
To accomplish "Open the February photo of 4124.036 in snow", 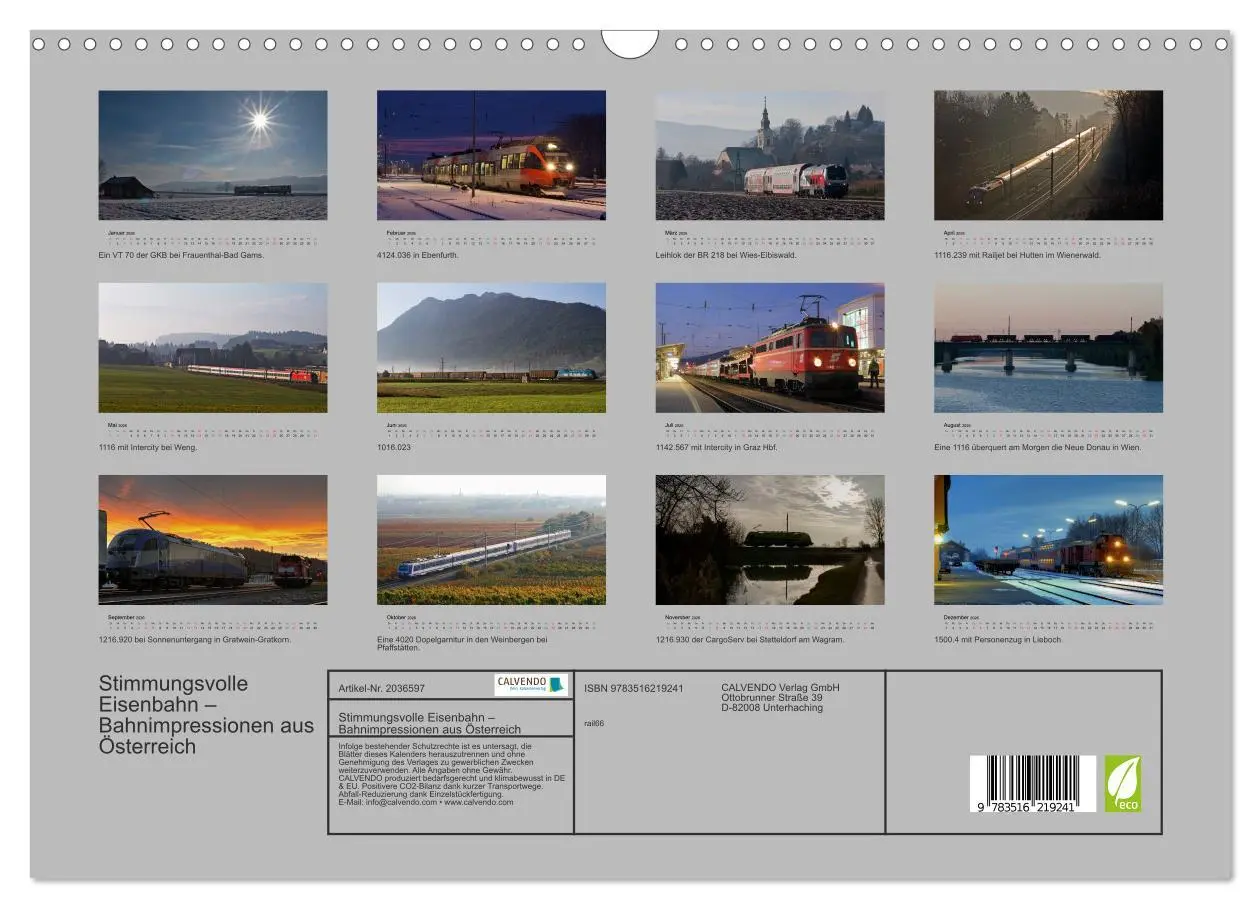I will pos(491,155).
